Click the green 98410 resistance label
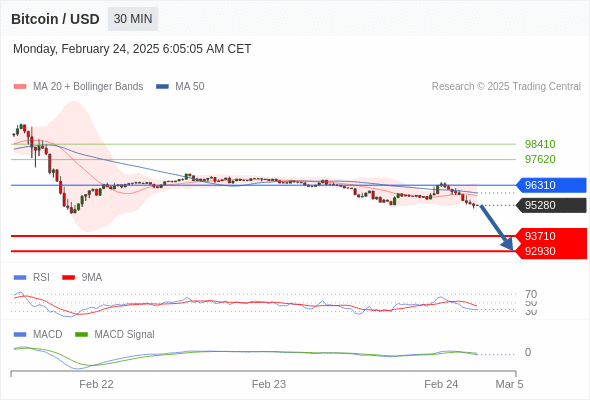Screen dimensions: 590x400 540,144
